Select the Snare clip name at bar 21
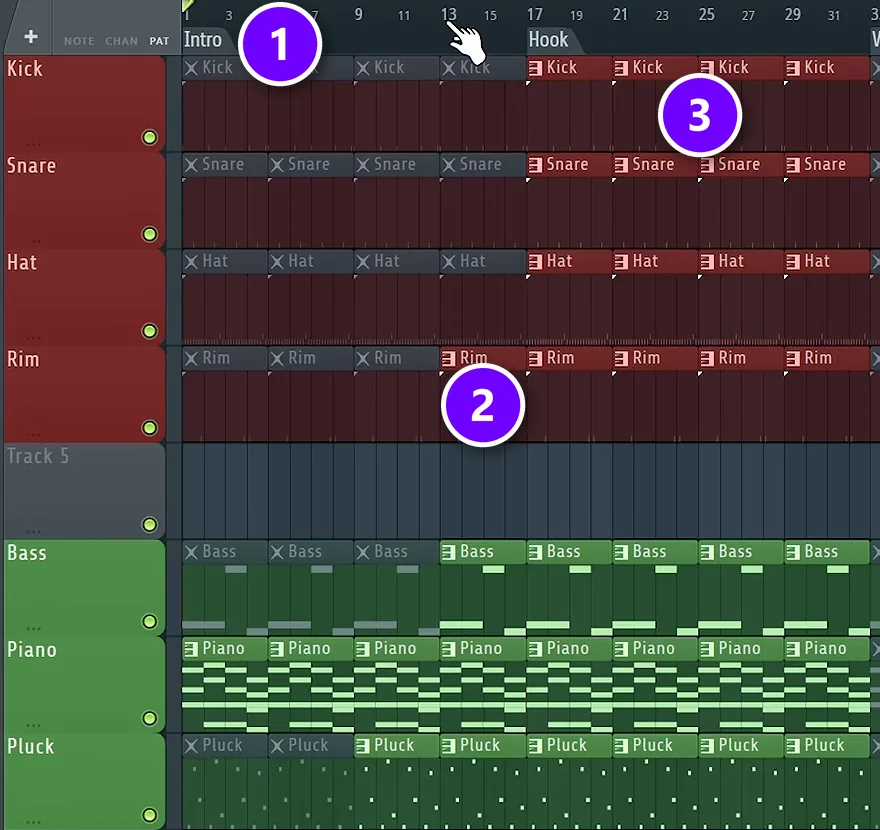 (x=653, y=164)
